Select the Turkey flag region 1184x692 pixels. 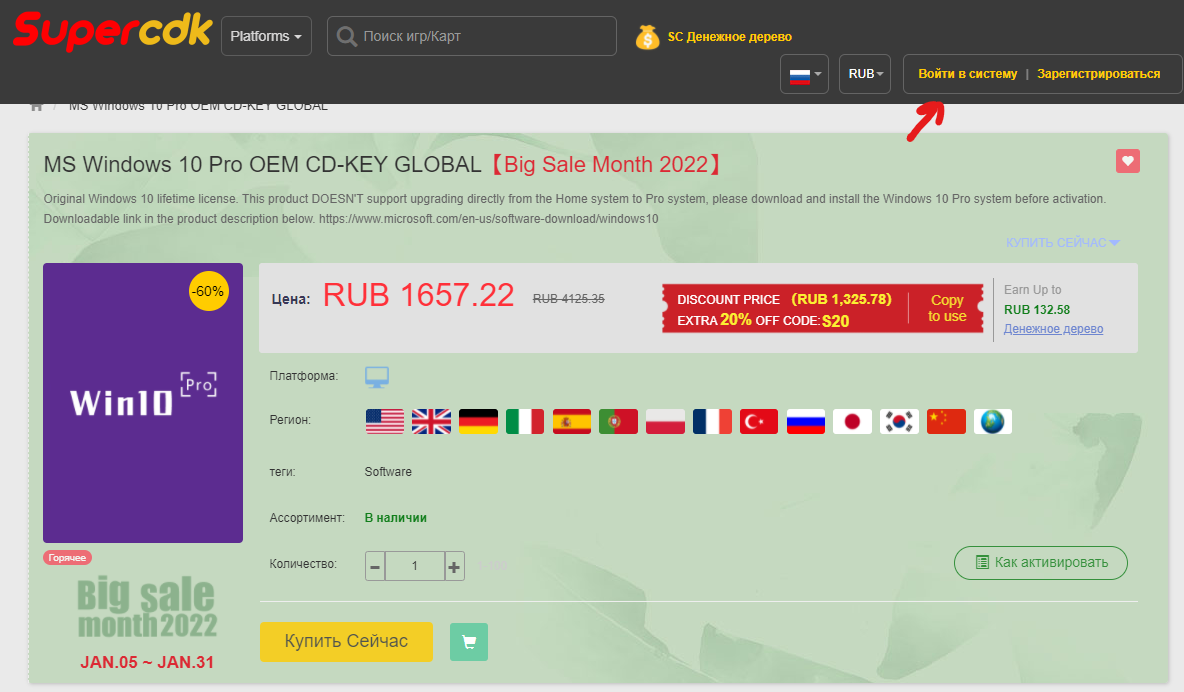pos(759,422)
